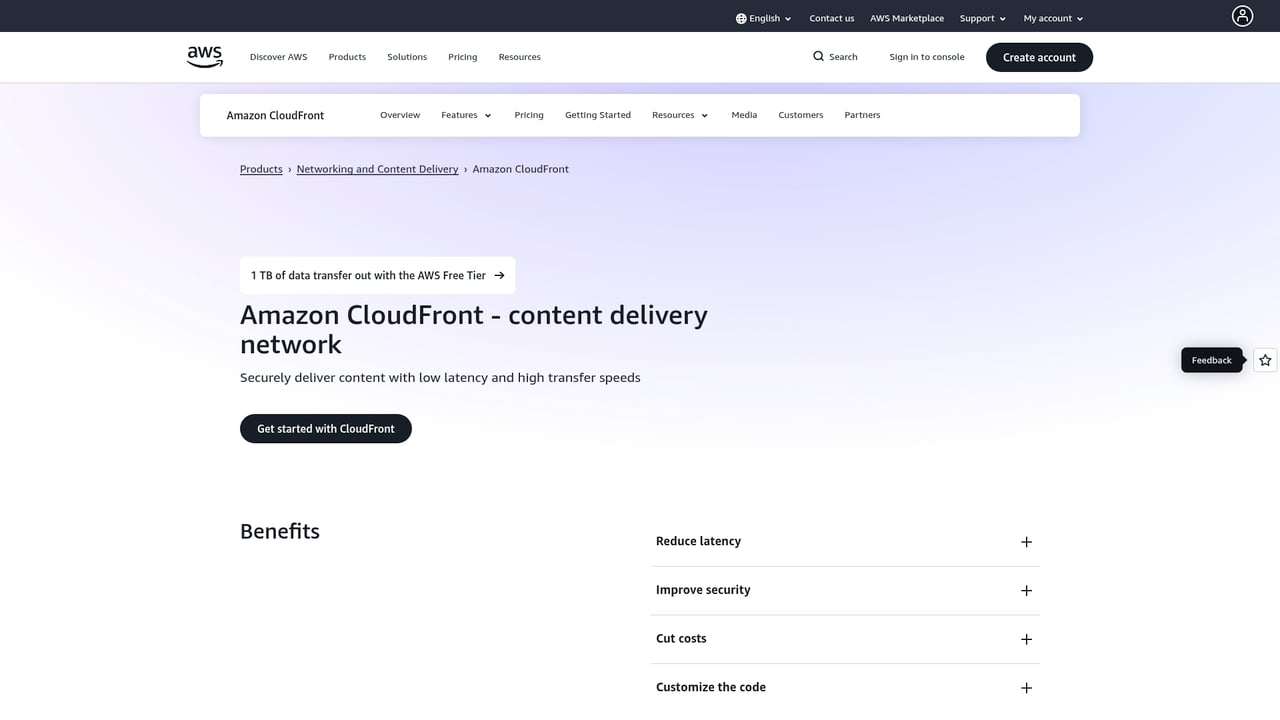1280x720 pixels.
Task: Expand the Resources dropdown in CloudFront nav
Action: pos(680,115)
